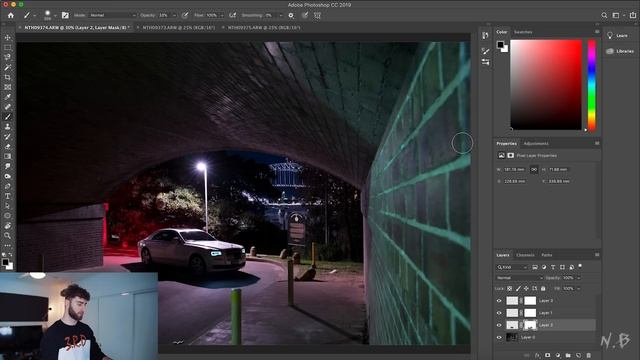Select the Pen tool

(7, 186)
